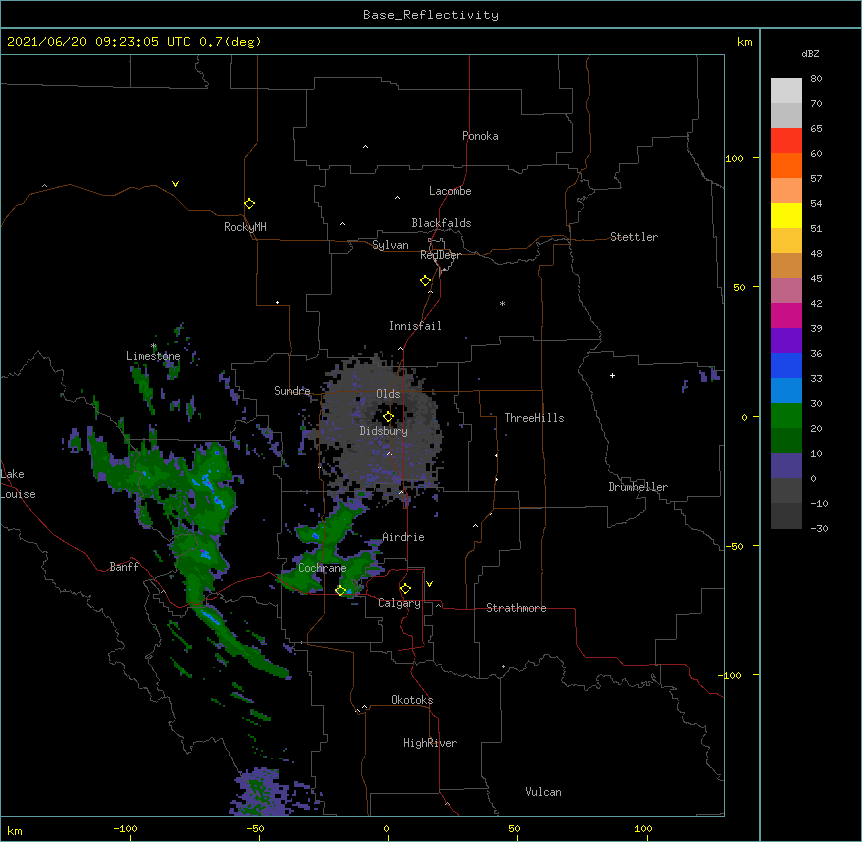Pick the blue 36-33 dBZ legend swatch

click(x=786, y=366)
